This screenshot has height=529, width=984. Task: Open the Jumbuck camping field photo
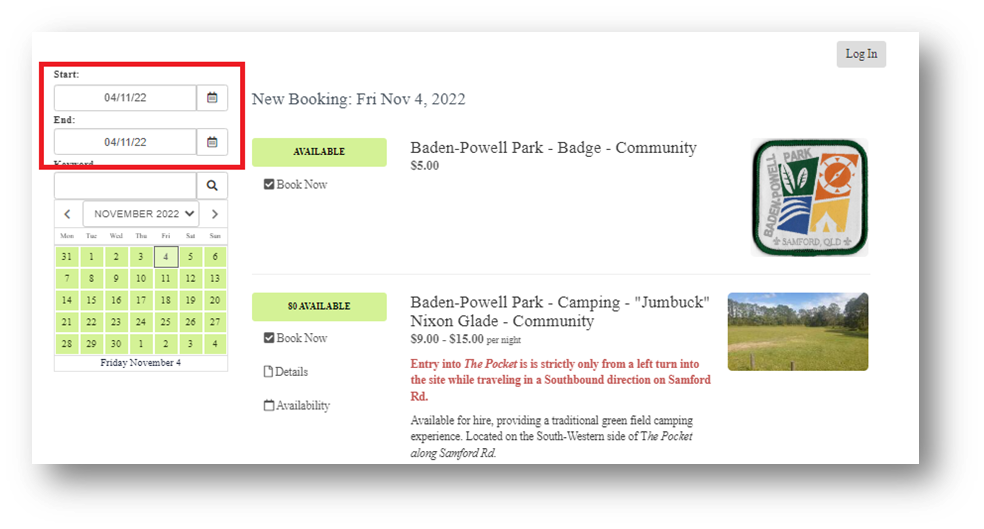[798, 332]
